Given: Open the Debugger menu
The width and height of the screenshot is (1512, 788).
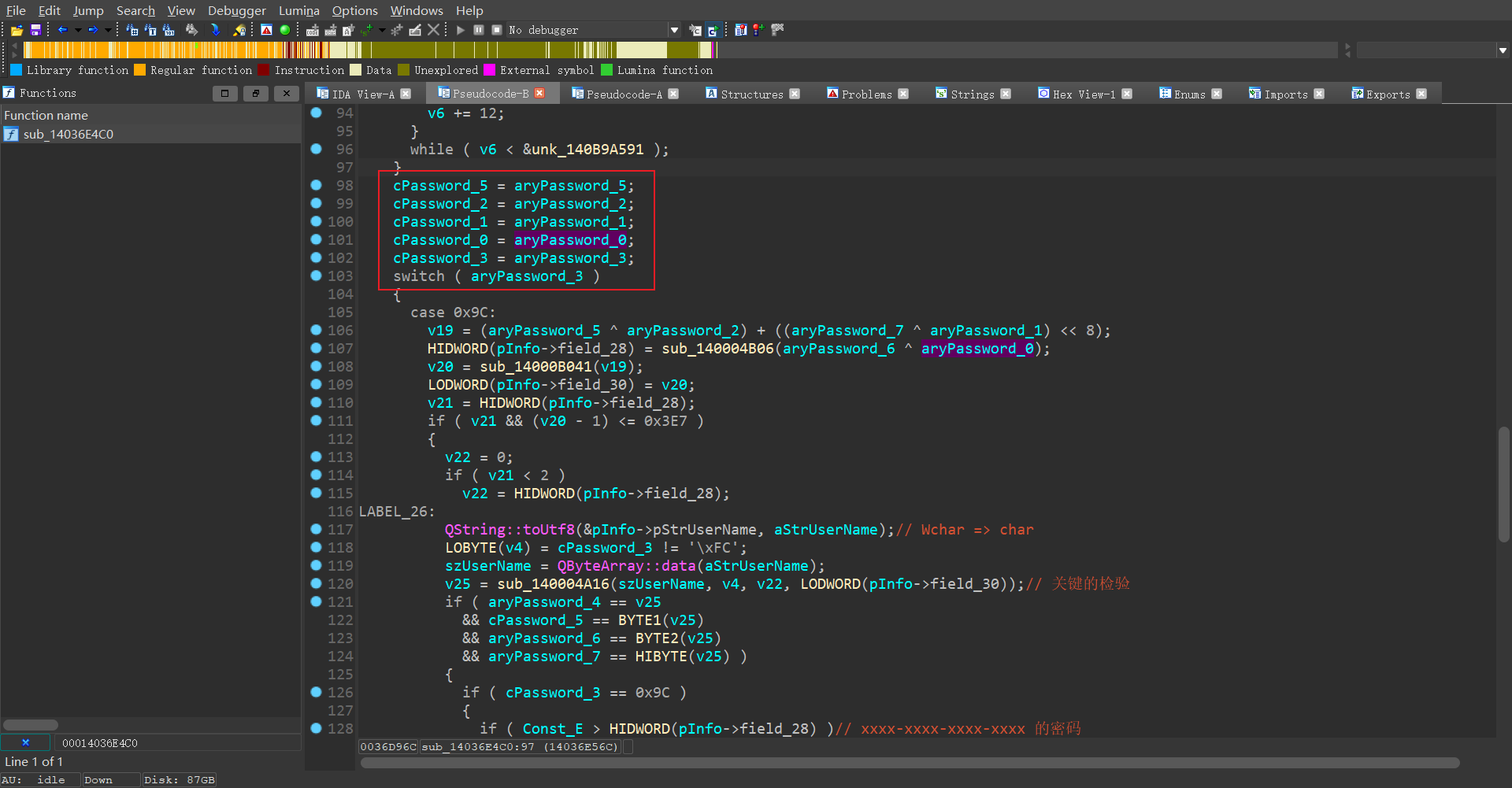Looking at the screenshot, I should click(236, 10).
